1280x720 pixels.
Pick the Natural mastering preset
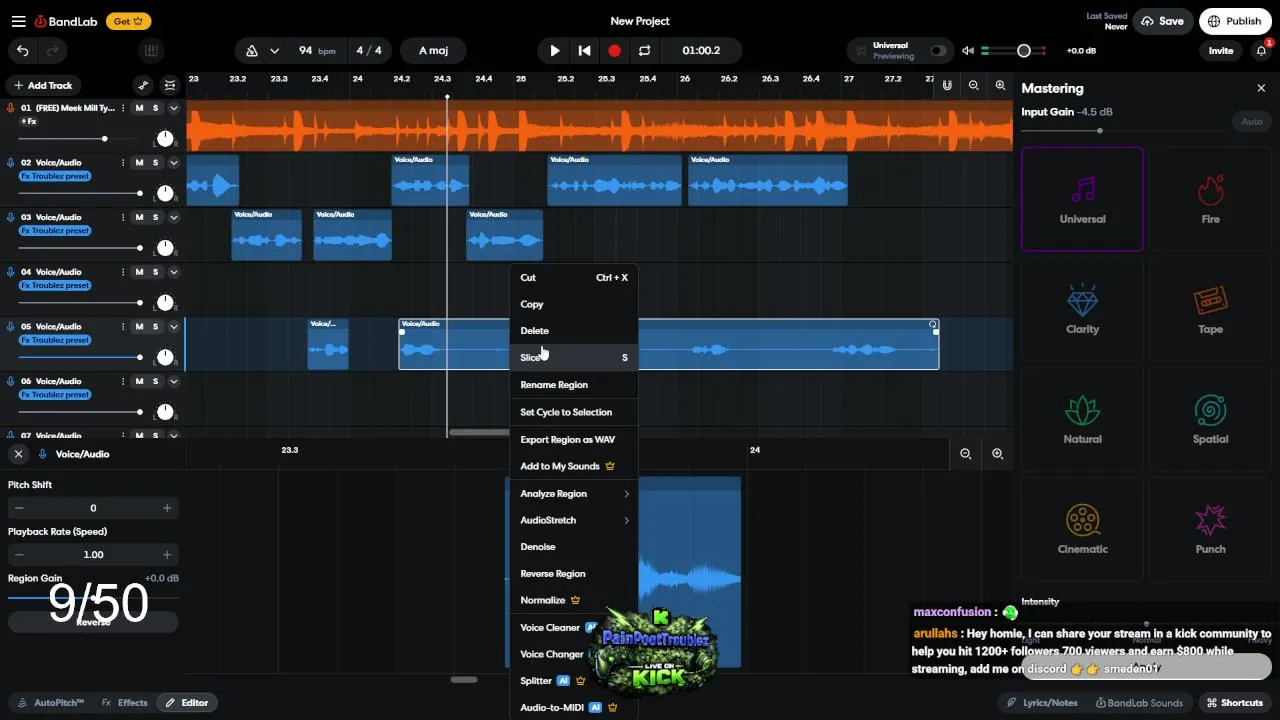[1082, 419]
